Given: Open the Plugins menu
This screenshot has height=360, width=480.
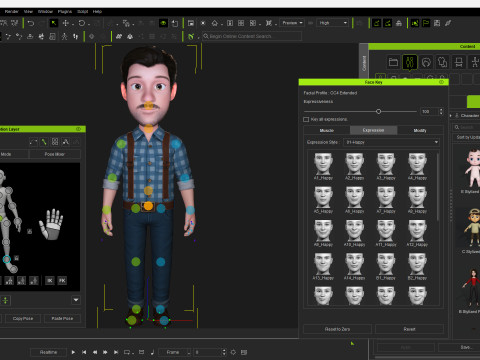Looking at the screenshot, I should click(x=65, y=11).
